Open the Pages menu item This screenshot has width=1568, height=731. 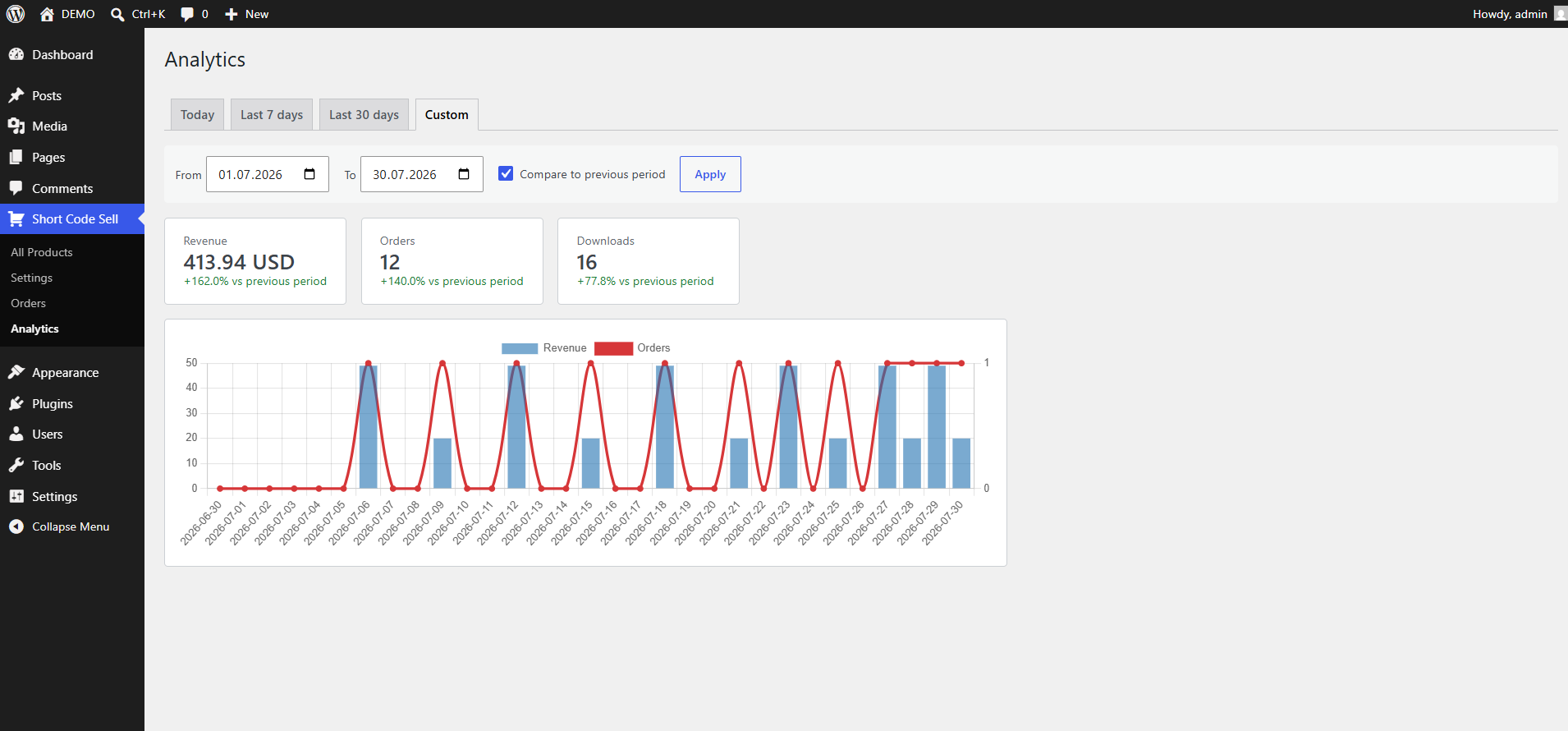click(x=72, y=157)
